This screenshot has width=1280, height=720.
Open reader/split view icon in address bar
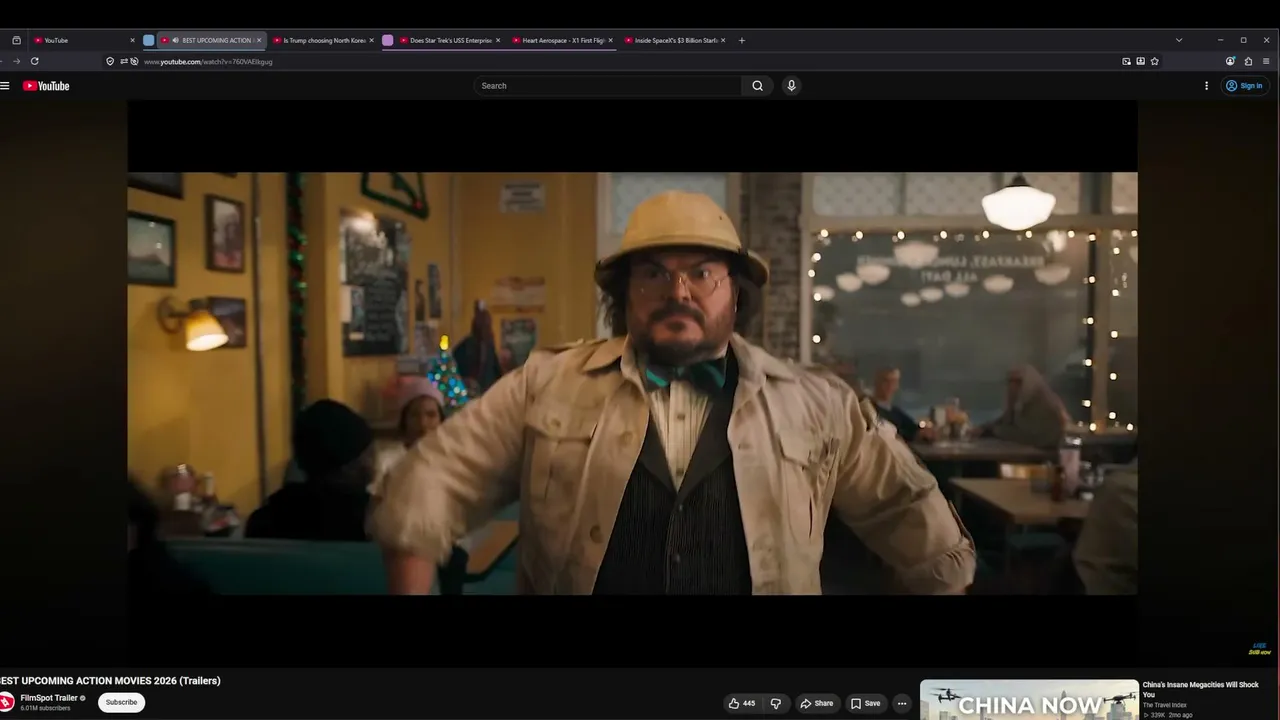coord(1140,61)
